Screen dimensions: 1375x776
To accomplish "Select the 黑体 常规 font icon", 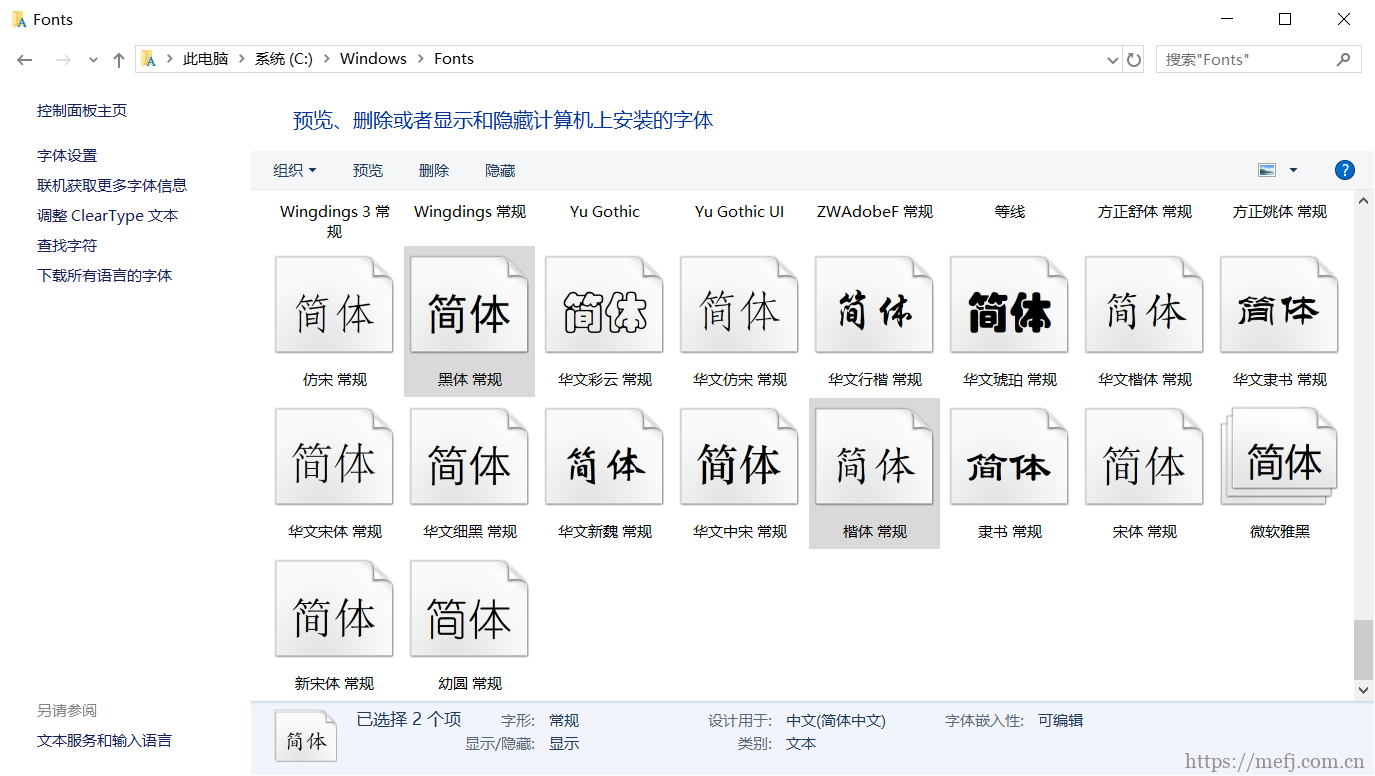I will pos(469,305).
